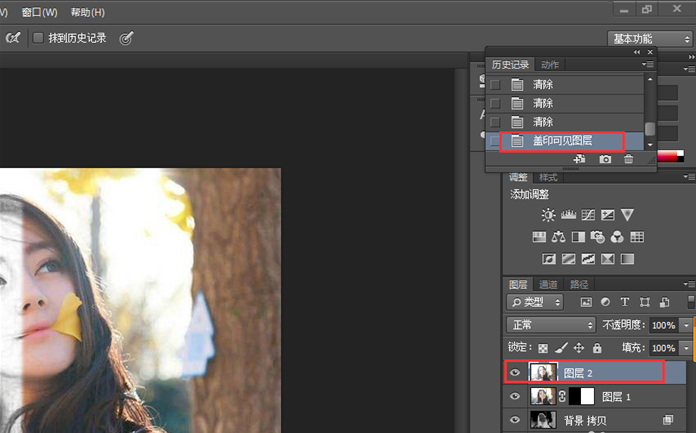Screen dimensions: 696x433
Task: Create new document from current state icon
Action: click(x=579, y=159)
